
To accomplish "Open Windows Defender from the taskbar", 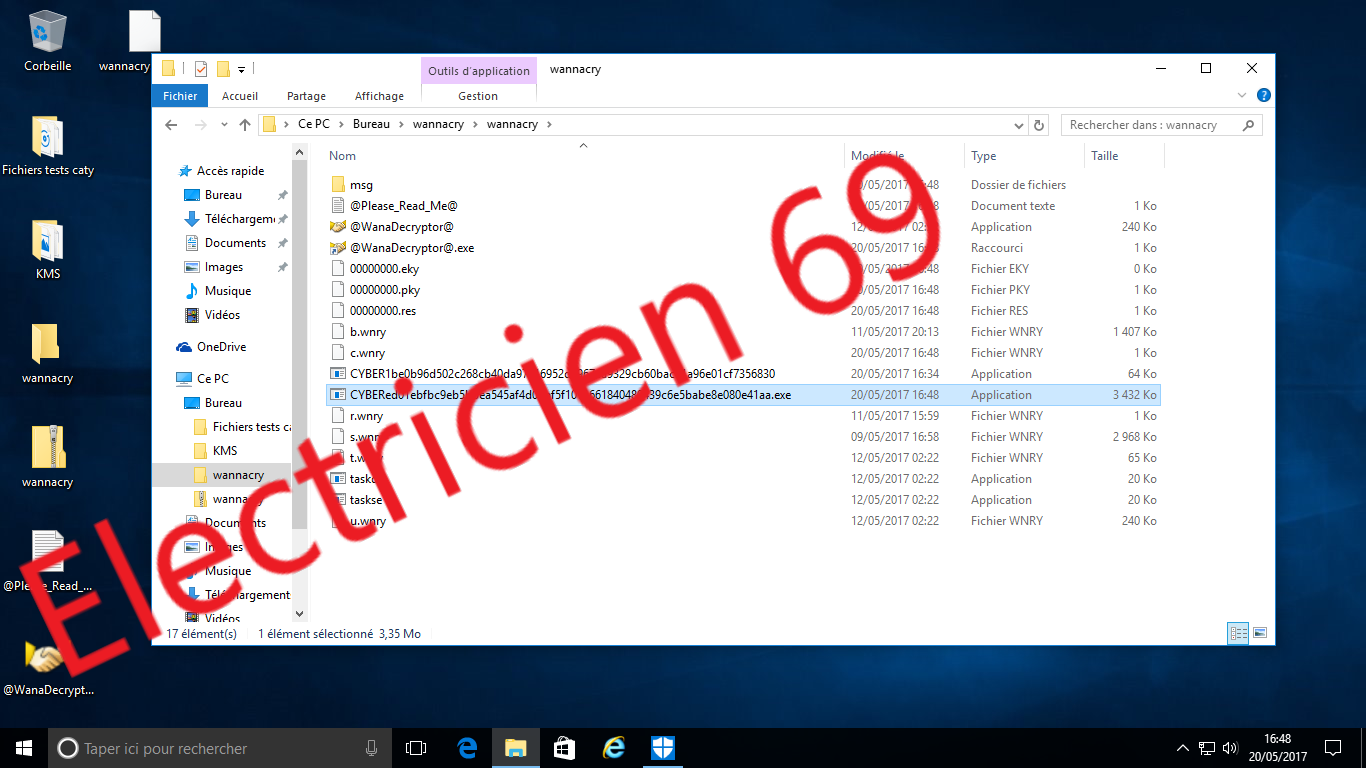I will 663,748.
